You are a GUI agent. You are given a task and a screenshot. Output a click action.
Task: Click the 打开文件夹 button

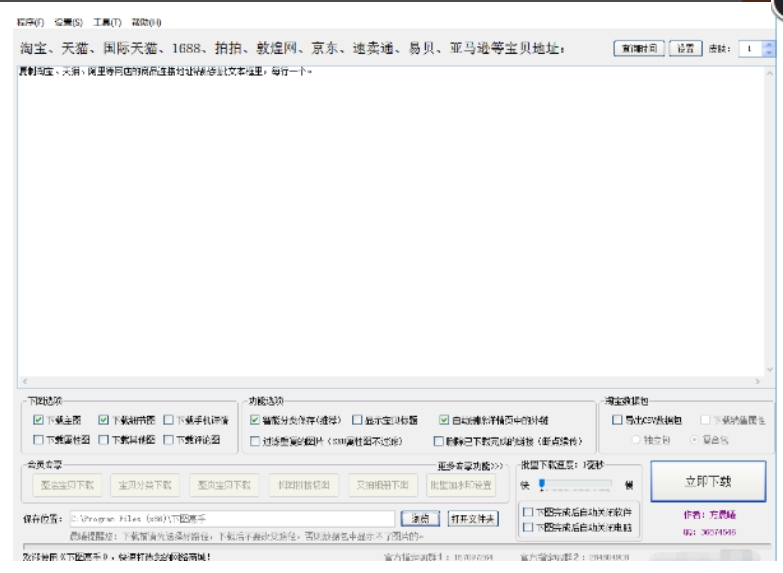pyautogui.click(x=473, y=519)
